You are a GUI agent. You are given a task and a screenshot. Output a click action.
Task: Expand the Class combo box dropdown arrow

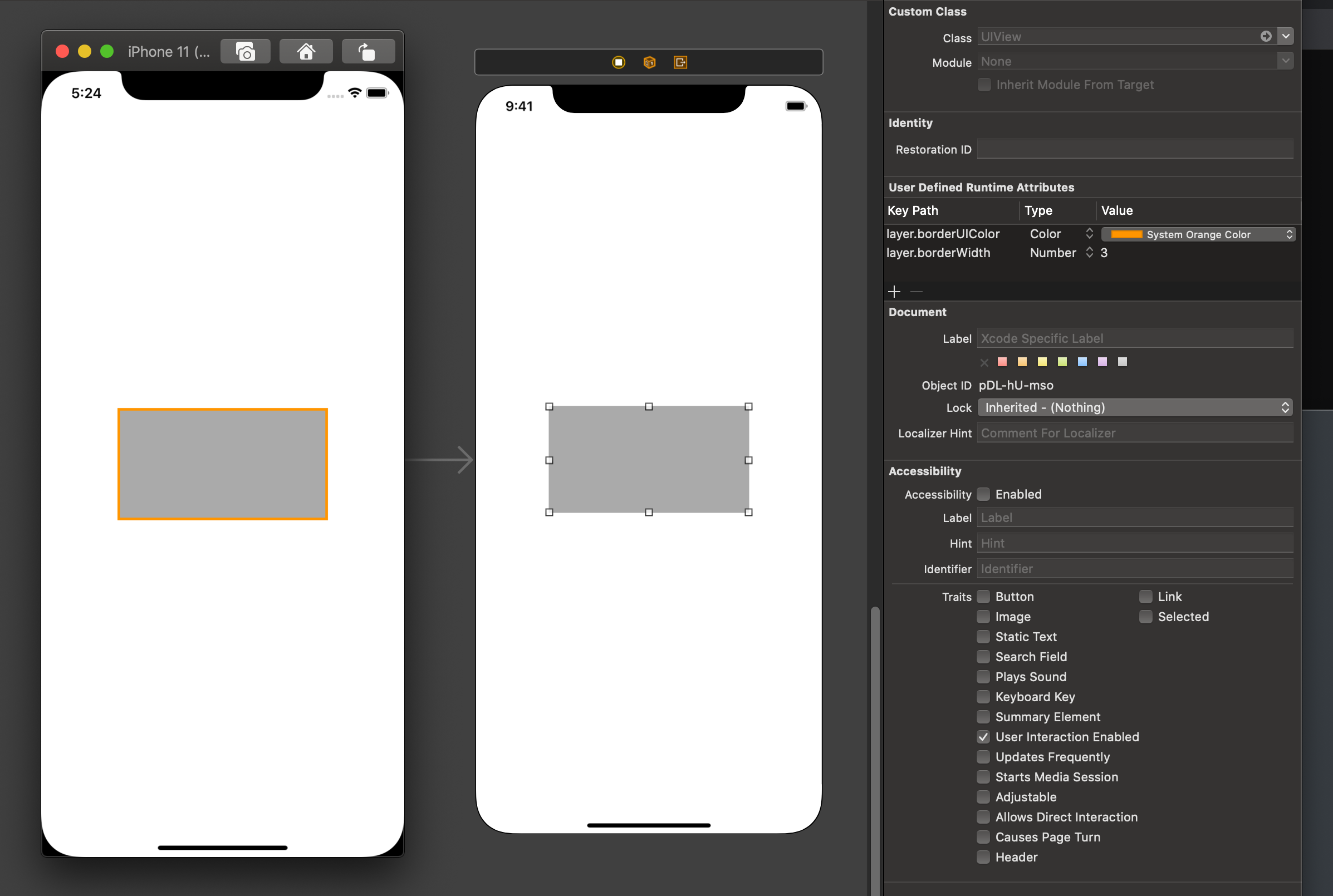[x=1286, y=37]
